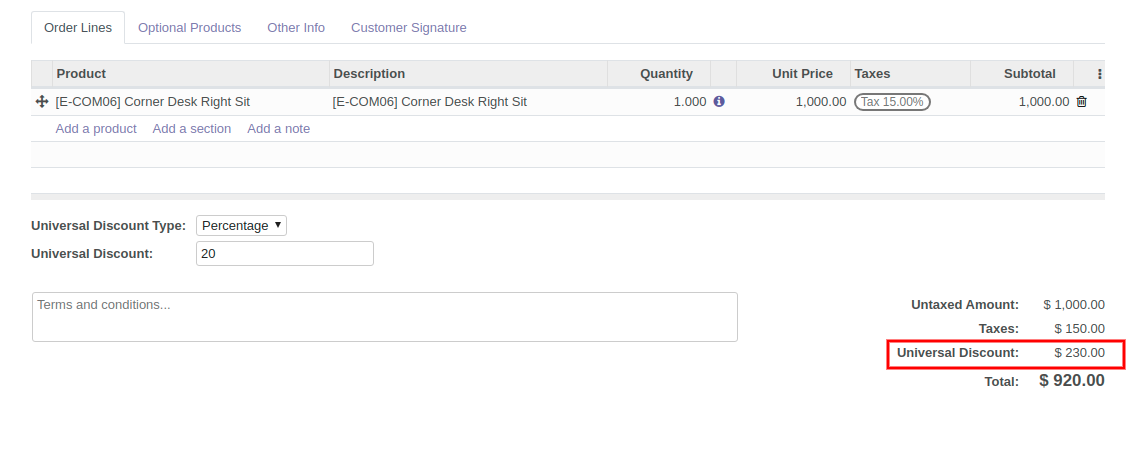Open Universal Discount Type dropdown
This screenshot has height=450, width=1136.
(x=242, y=226)
